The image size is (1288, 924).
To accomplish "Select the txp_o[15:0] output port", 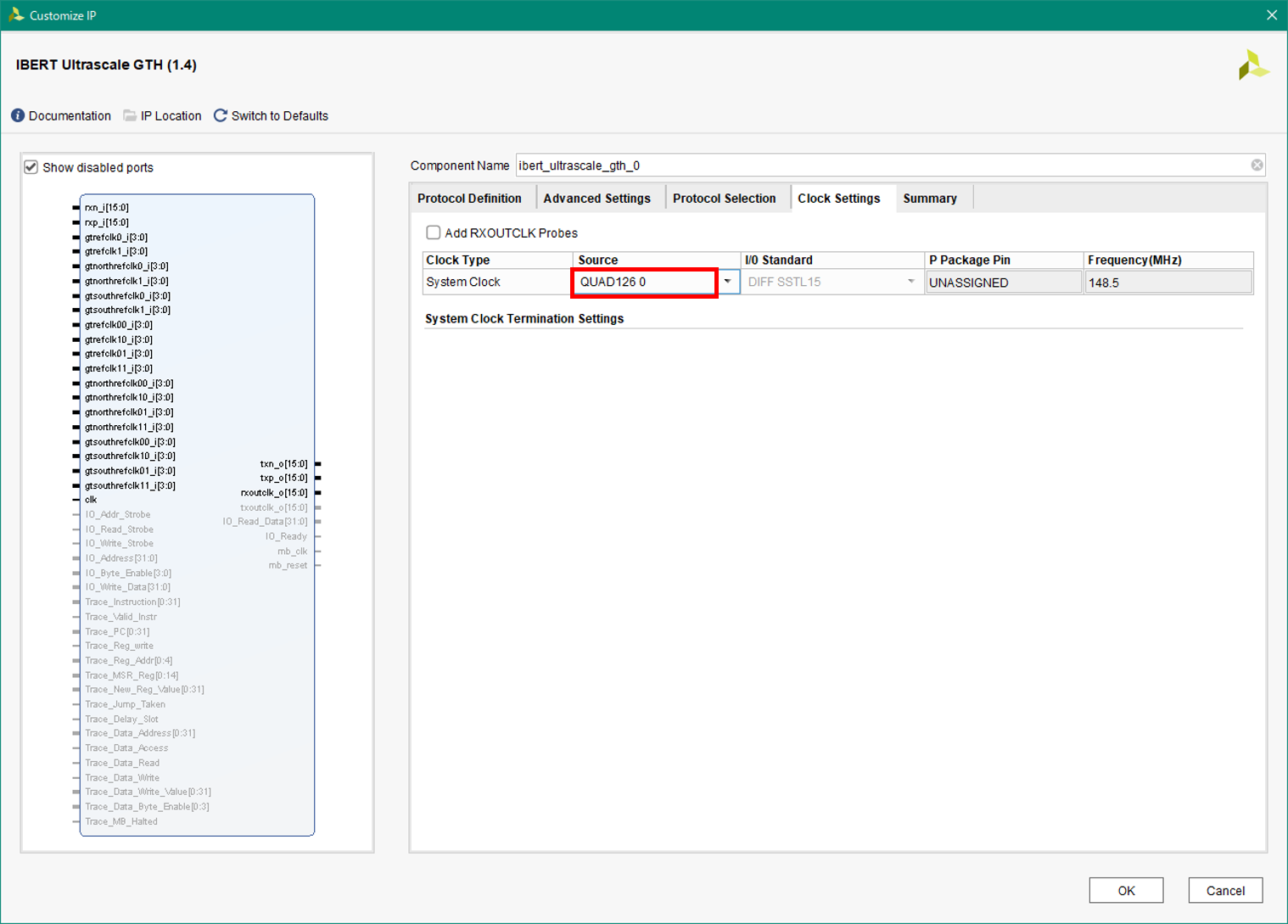I will click(x=284, y=478).
